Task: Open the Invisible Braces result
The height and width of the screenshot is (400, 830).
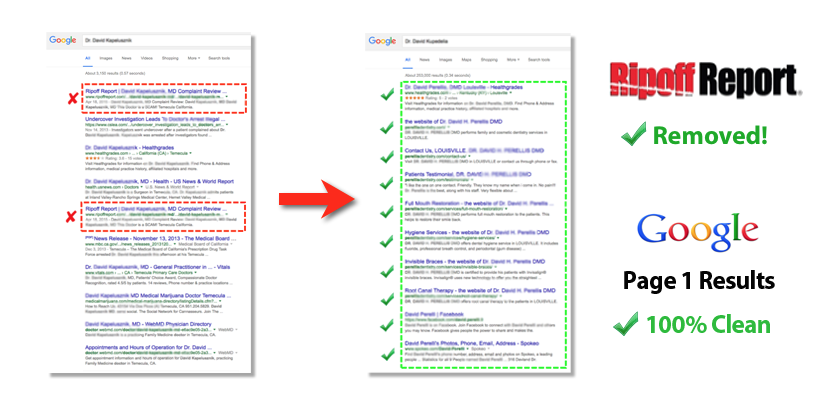Action: tap(475, 261)
